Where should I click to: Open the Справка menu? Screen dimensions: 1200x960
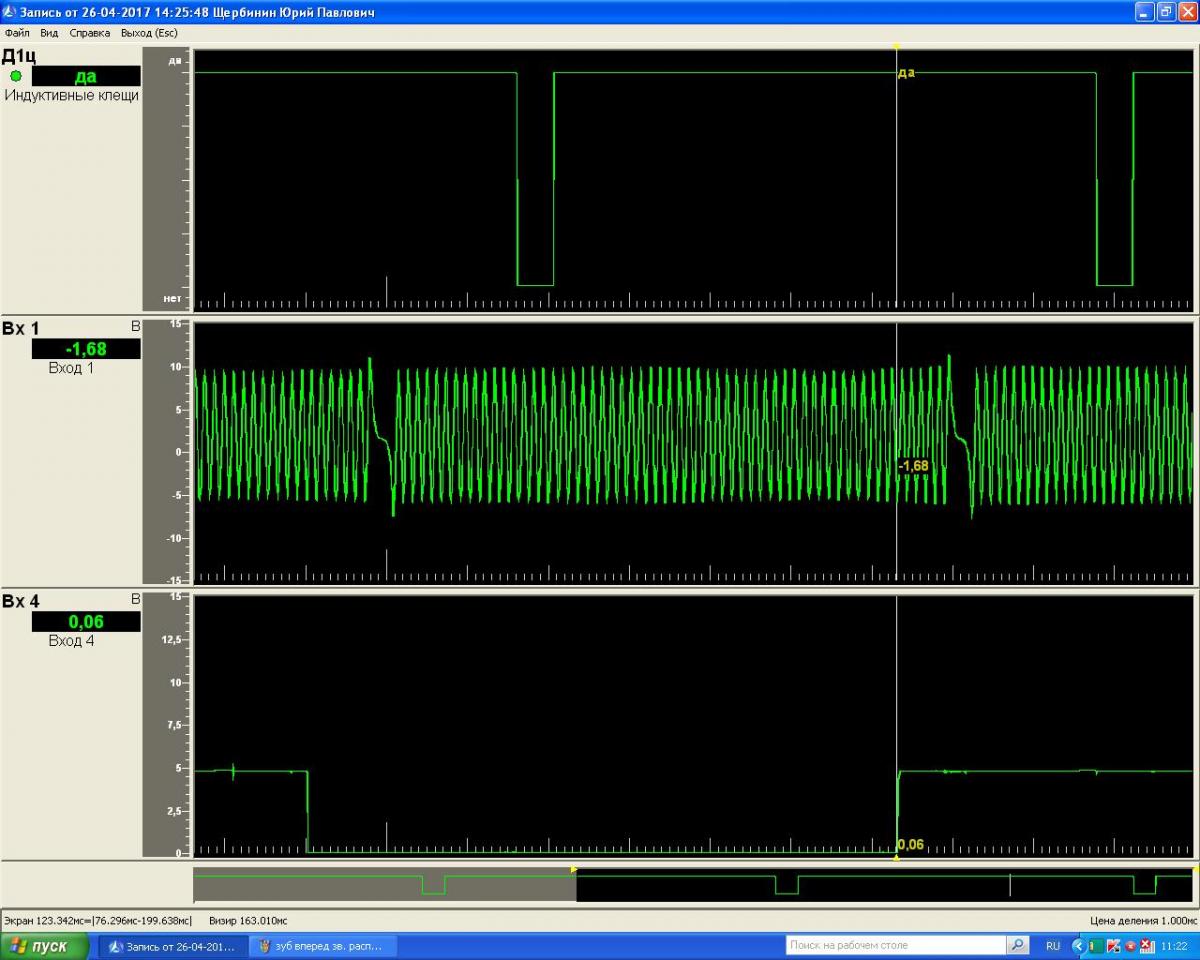[x=90, y=33]
